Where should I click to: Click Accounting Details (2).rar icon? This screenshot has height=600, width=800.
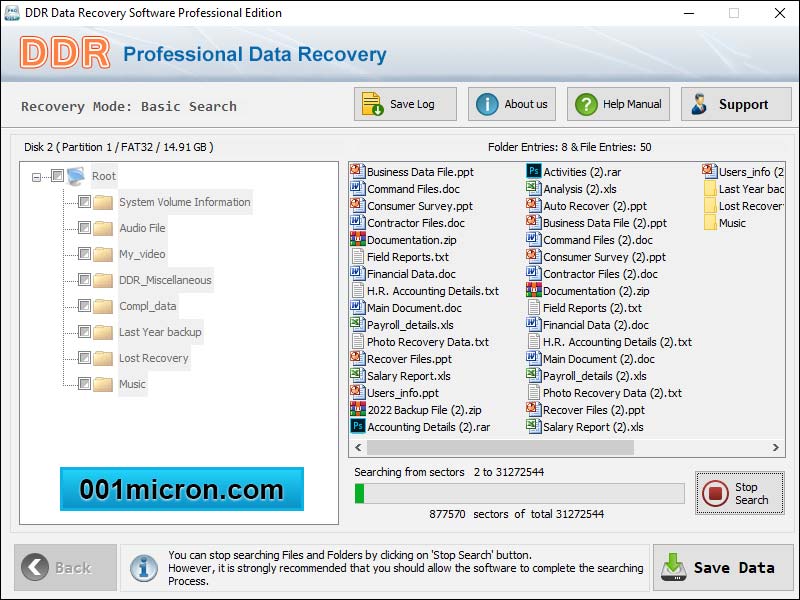point(358,426)
